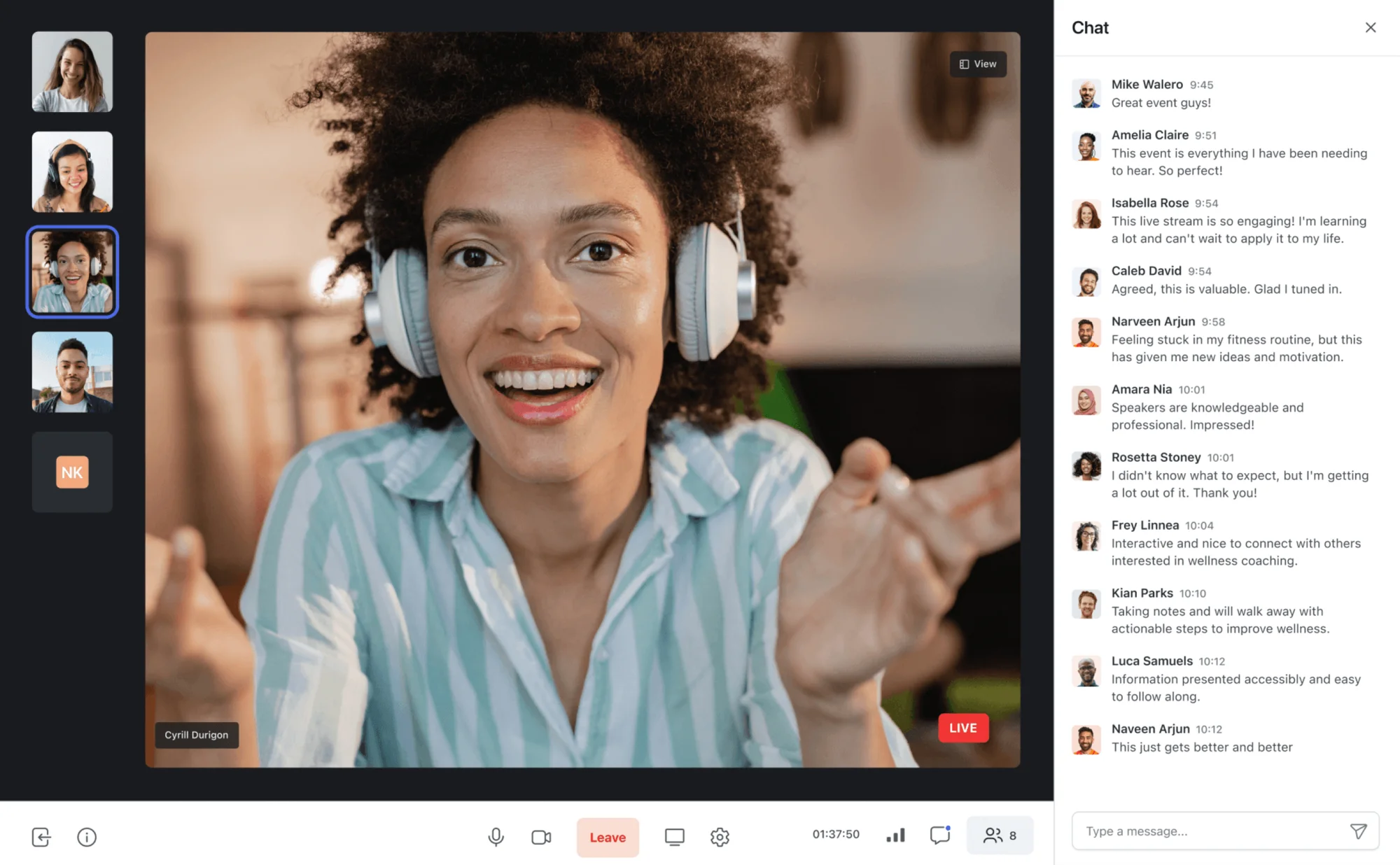
Task: Open settings gear icon
Action: 720,836
